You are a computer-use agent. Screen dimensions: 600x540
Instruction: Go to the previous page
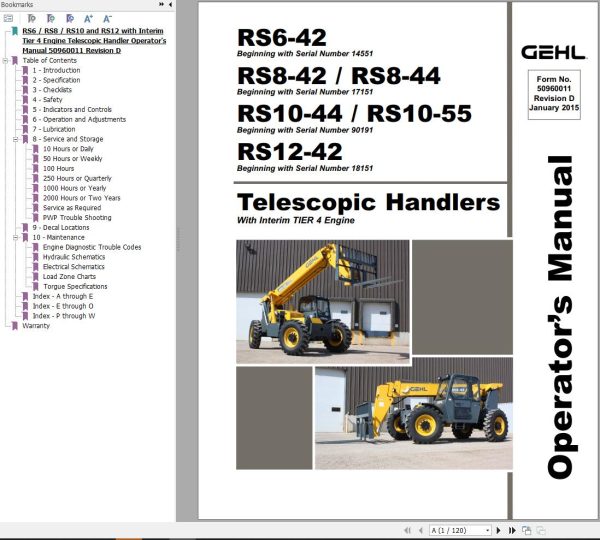(x=421, y=530)
